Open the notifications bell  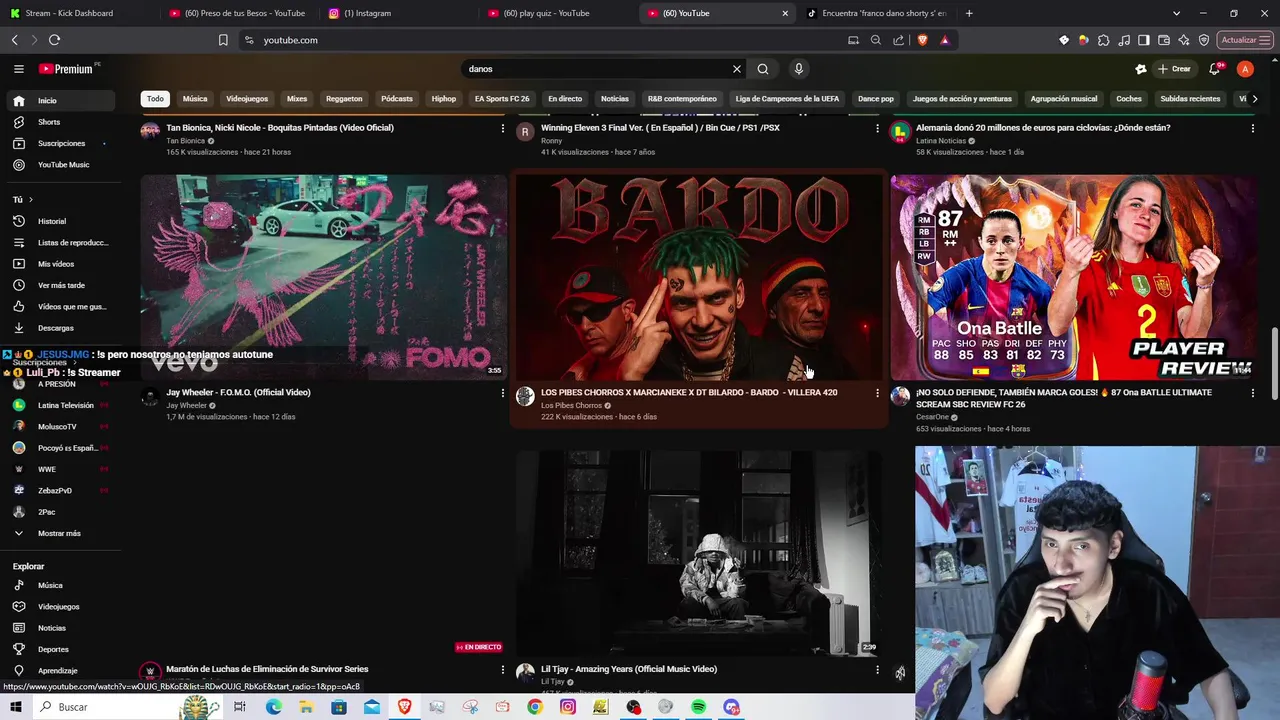tap(1214, 69)
